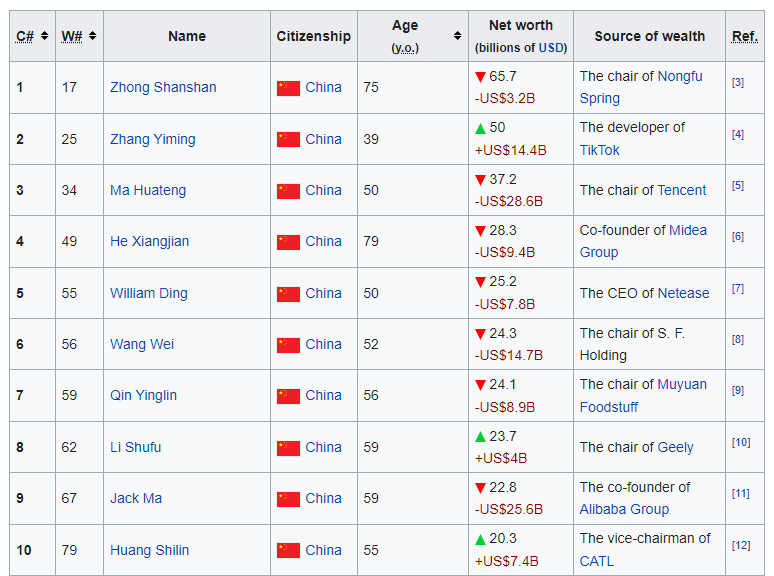Open the Alibaba Group link
Screen dimensions: 774x576
(x=624, y=509)
